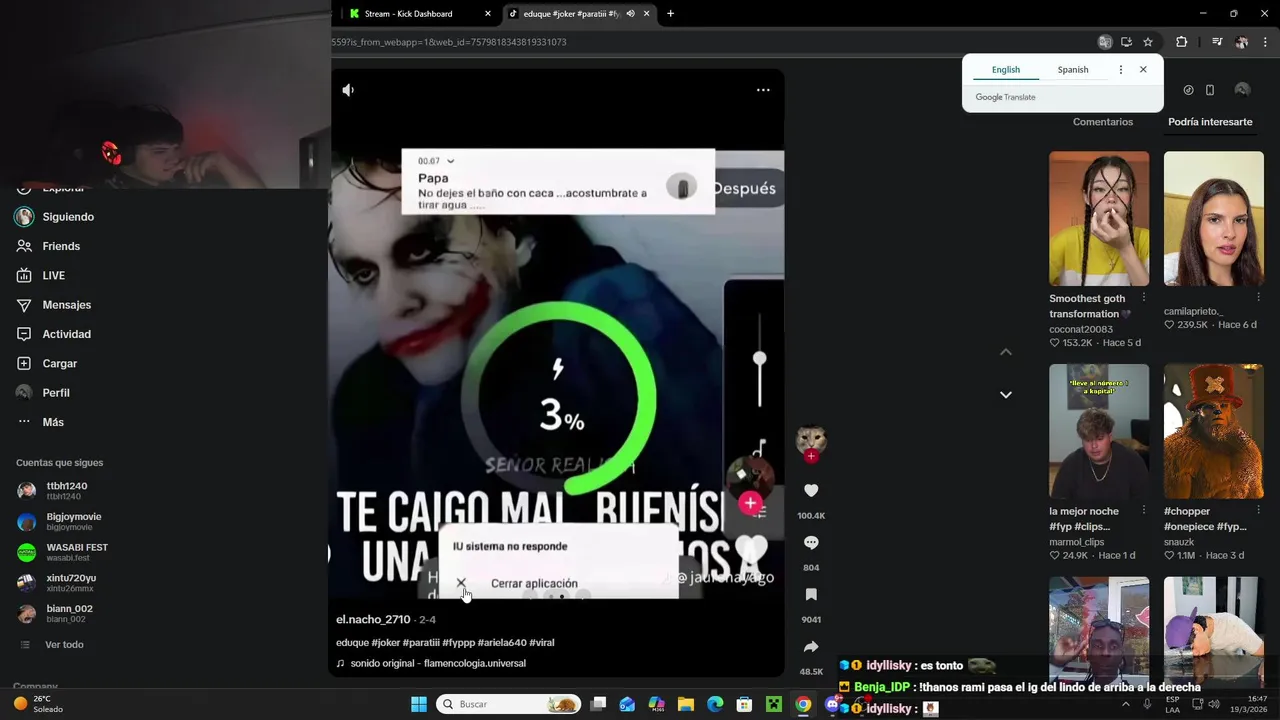Image resolution: width=1280 pixels, height=720 pixels.
Task: Open File Explorer from taskbar
Action: (x=686, y=704)
